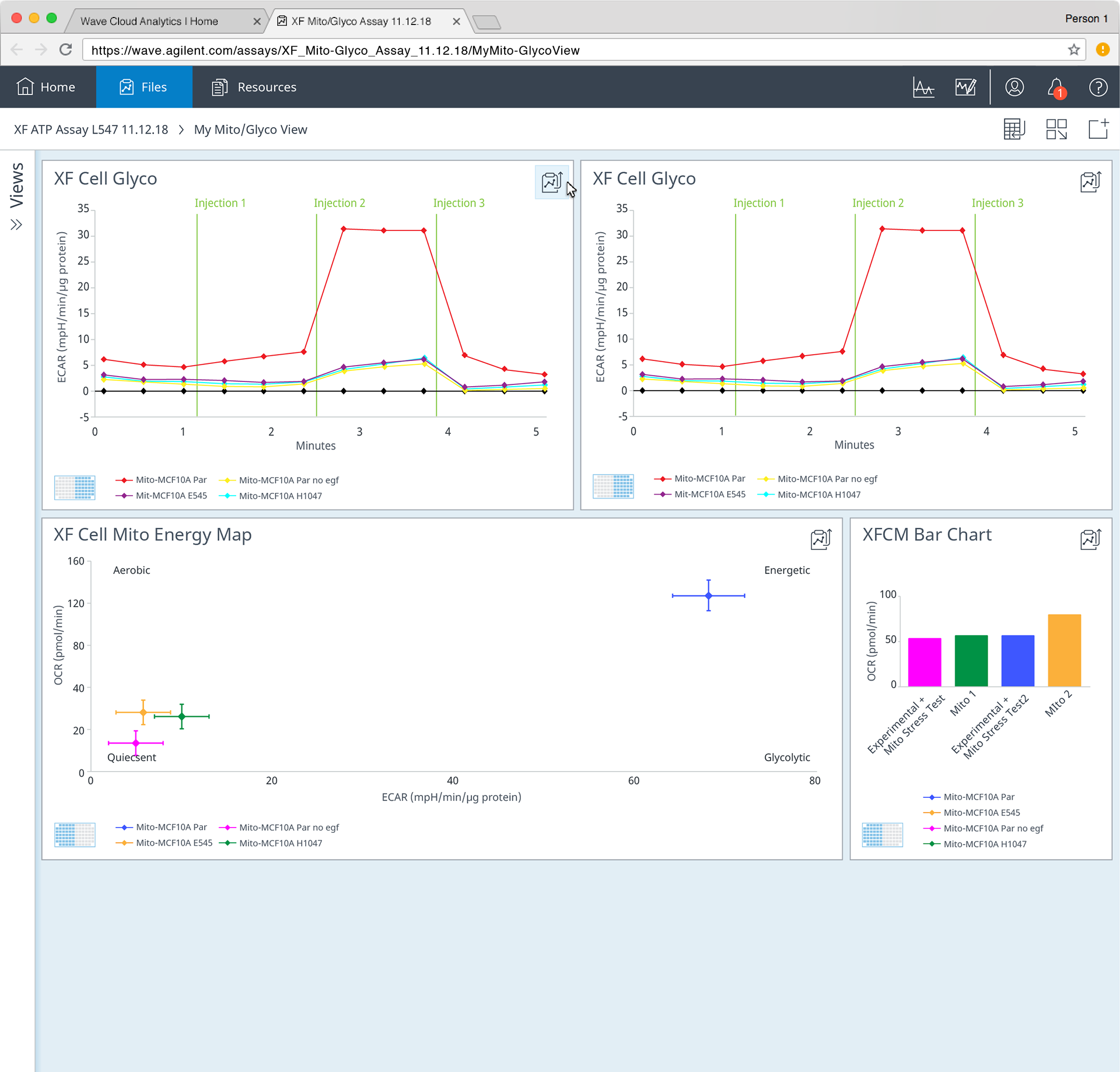1120x1072 pixels.
Task: Open the user account profile icon
Action: pos(1014,87)
